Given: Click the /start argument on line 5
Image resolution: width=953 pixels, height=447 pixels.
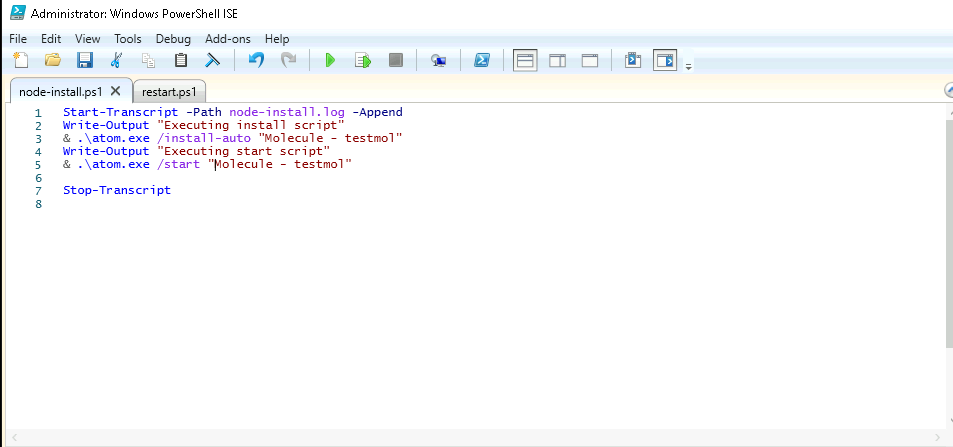Looking at the screenshot, I should pos(179,164).
